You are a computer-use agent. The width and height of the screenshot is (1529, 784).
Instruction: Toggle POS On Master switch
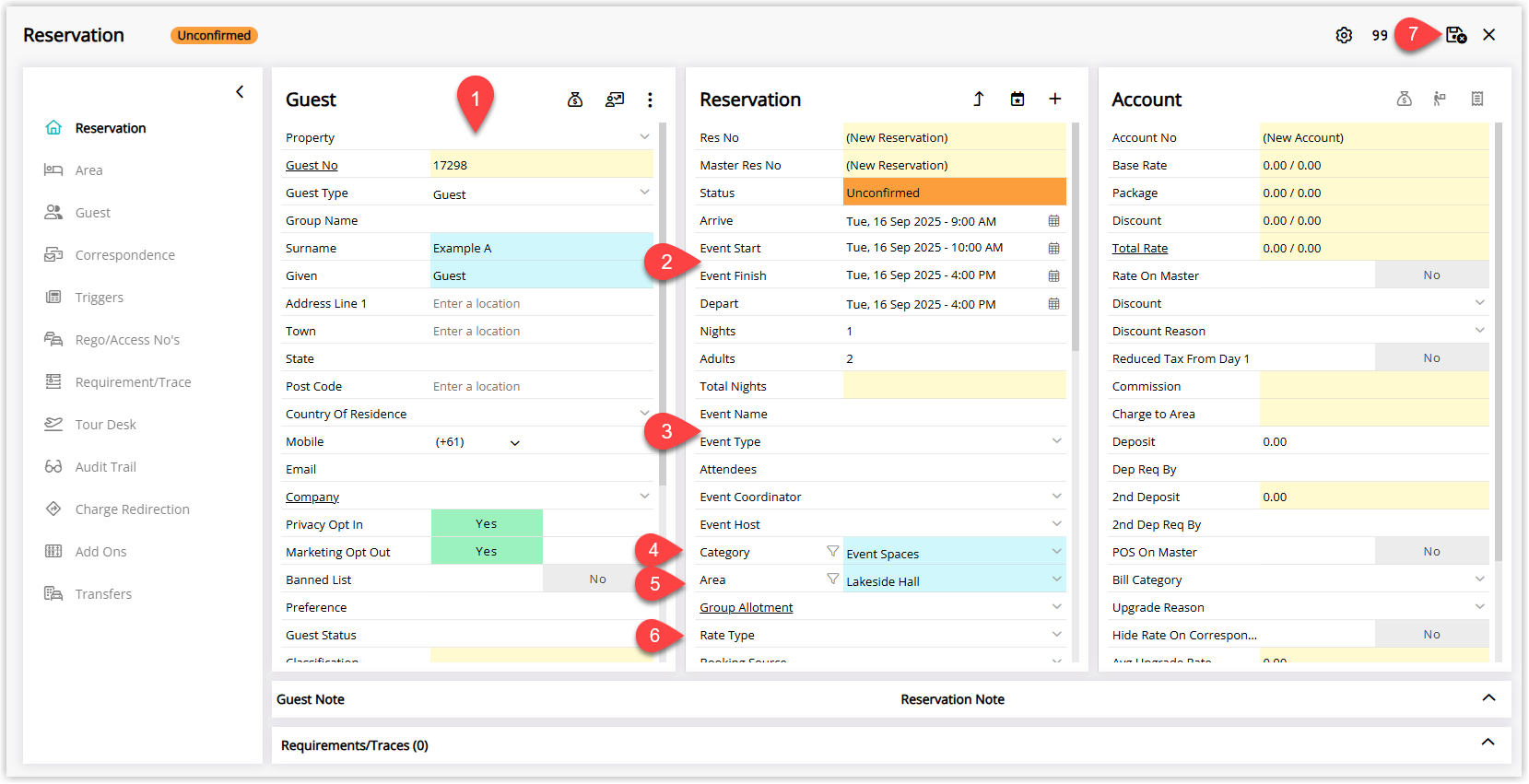1431,551
